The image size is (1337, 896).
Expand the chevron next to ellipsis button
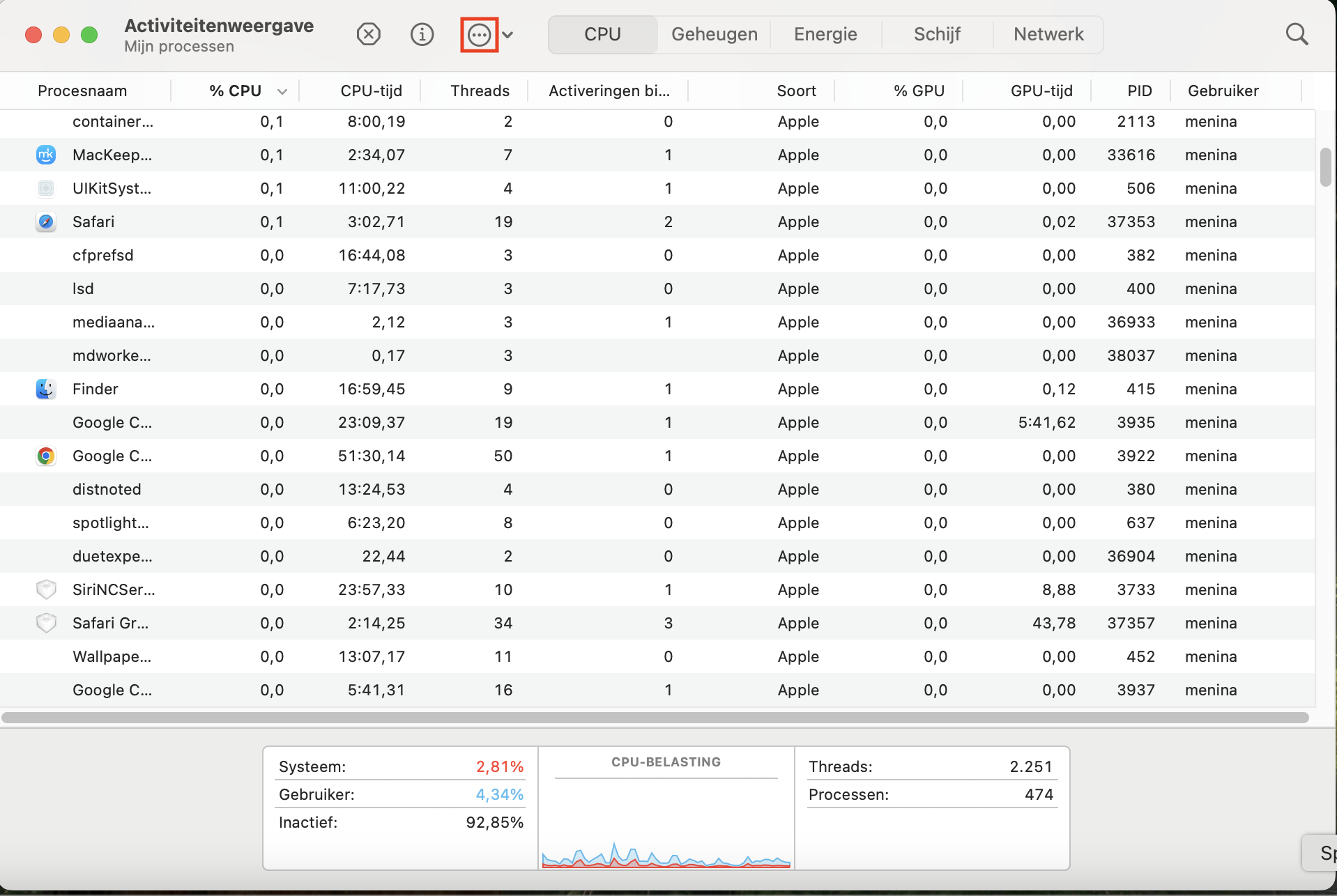coord(508,35)
